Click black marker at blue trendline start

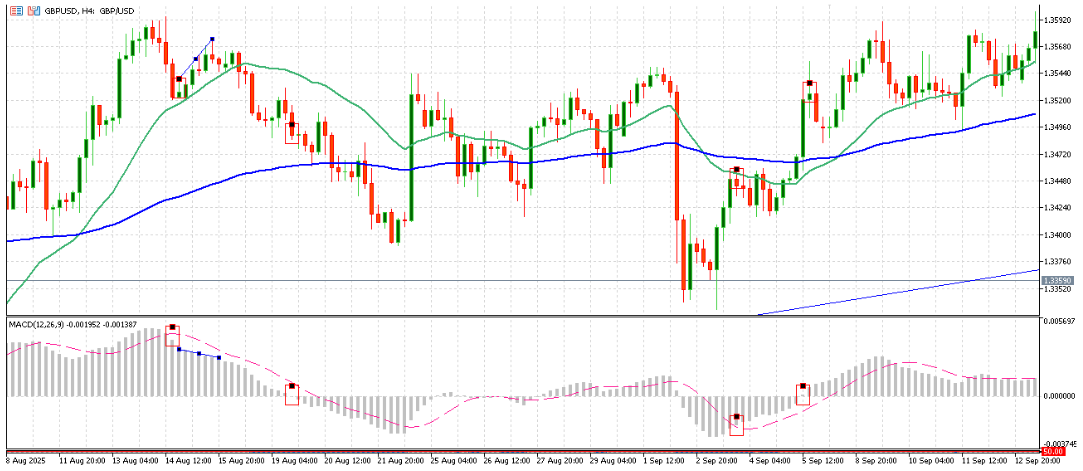click(178, 78)
